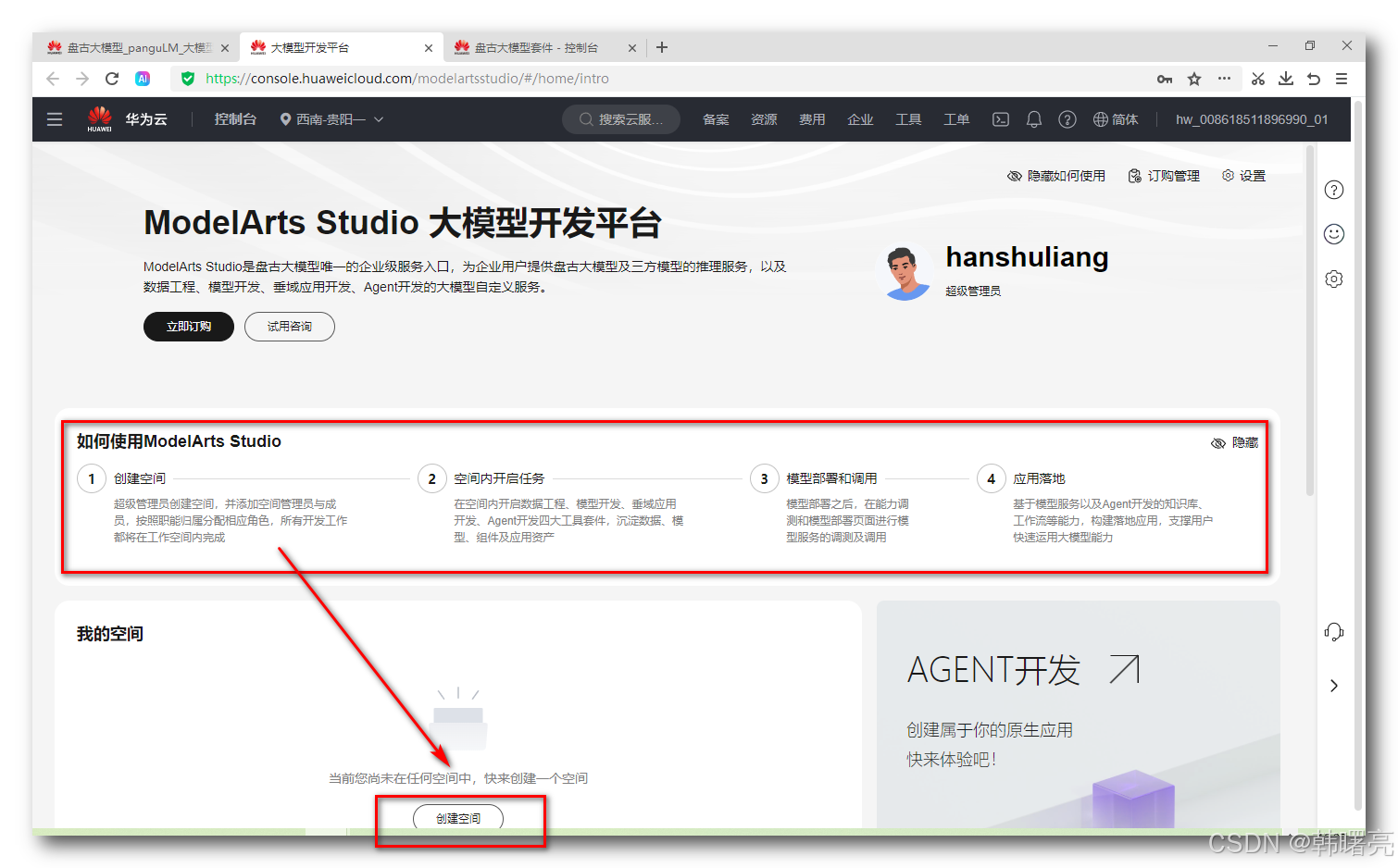Open the 备案 menu

pos(716,119)
